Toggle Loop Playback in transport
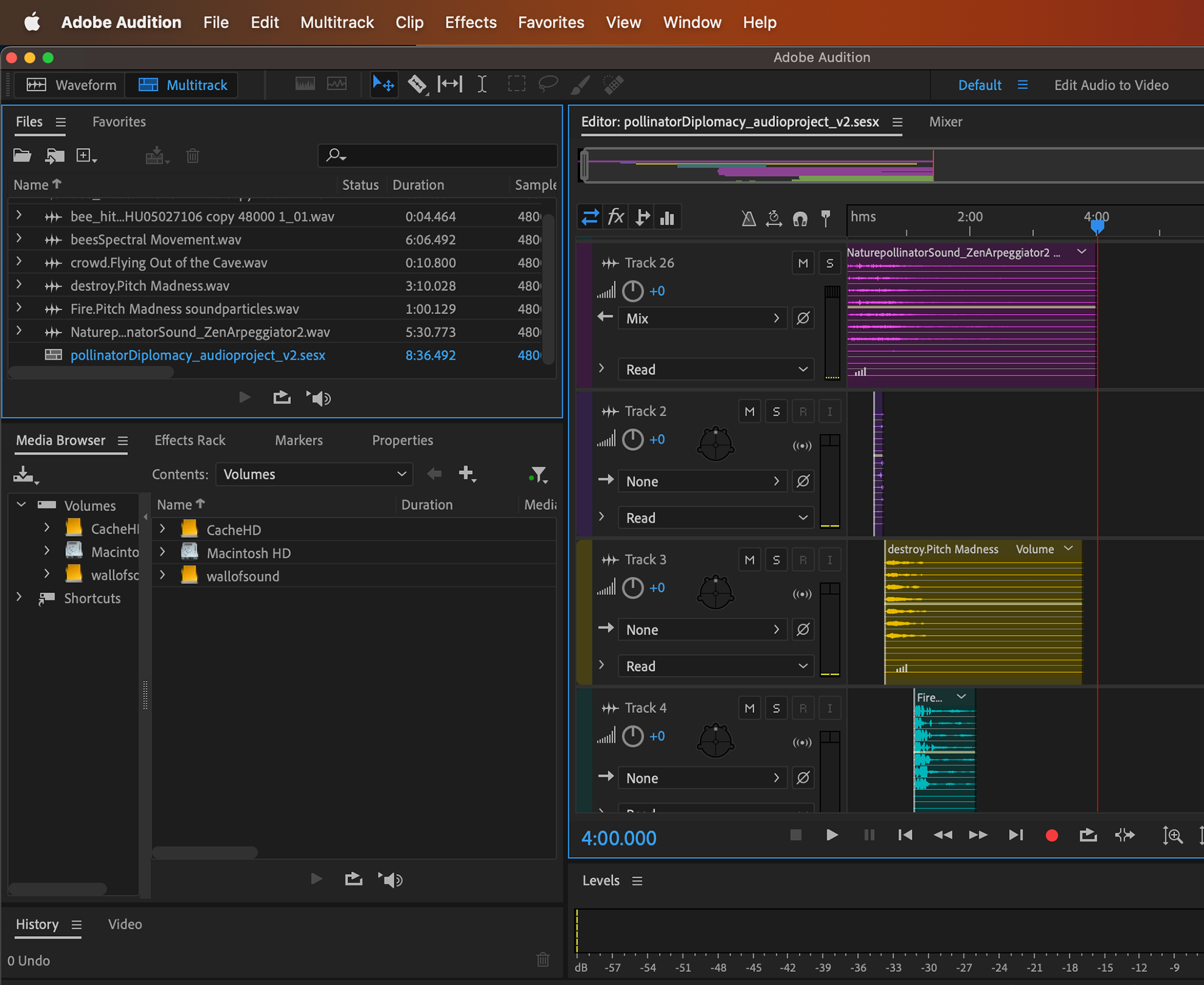1204x985 pixels. click(x=1088, y=835)
